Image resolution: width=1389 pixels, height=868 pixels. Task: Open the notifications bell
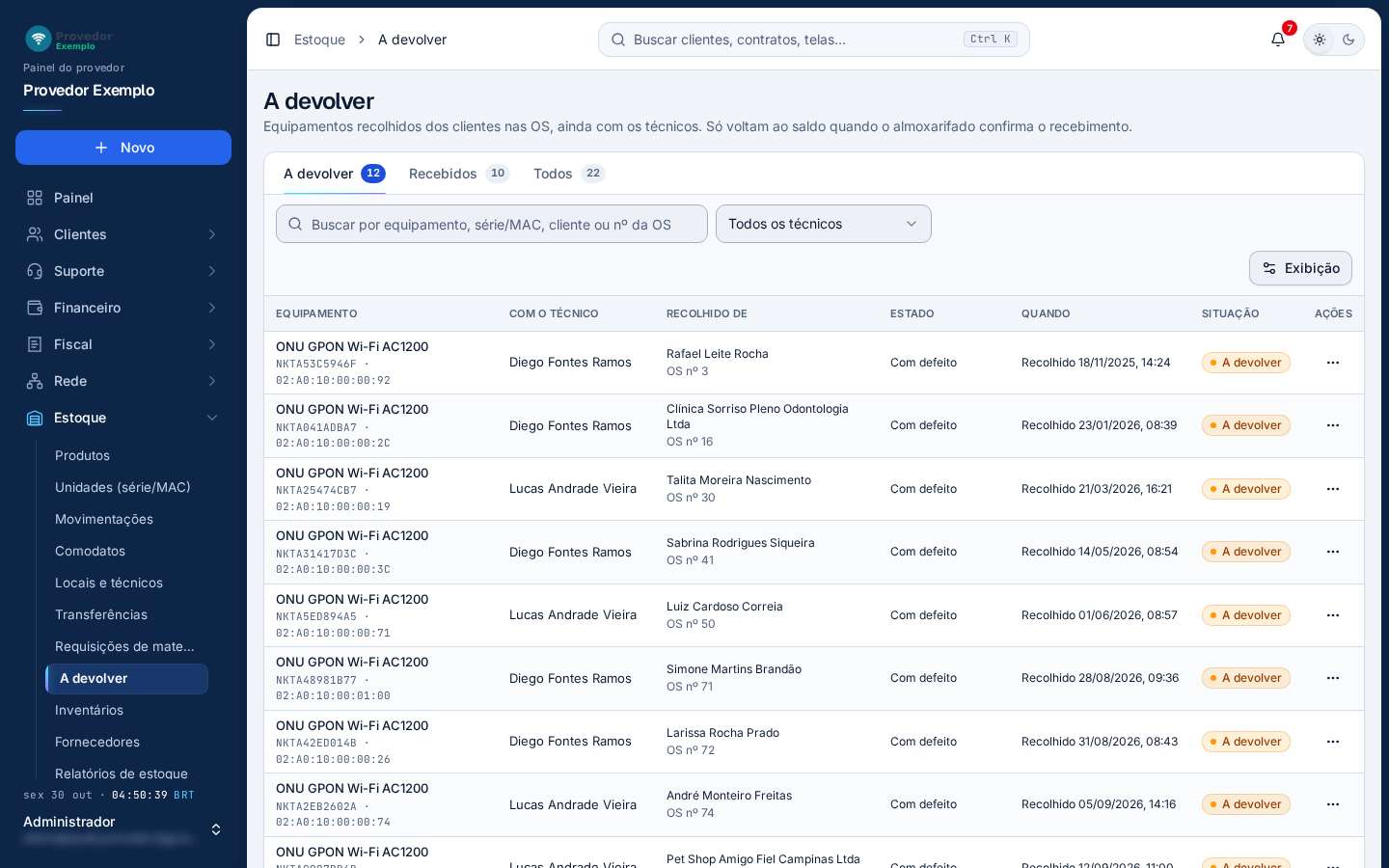coord(1278,40)
